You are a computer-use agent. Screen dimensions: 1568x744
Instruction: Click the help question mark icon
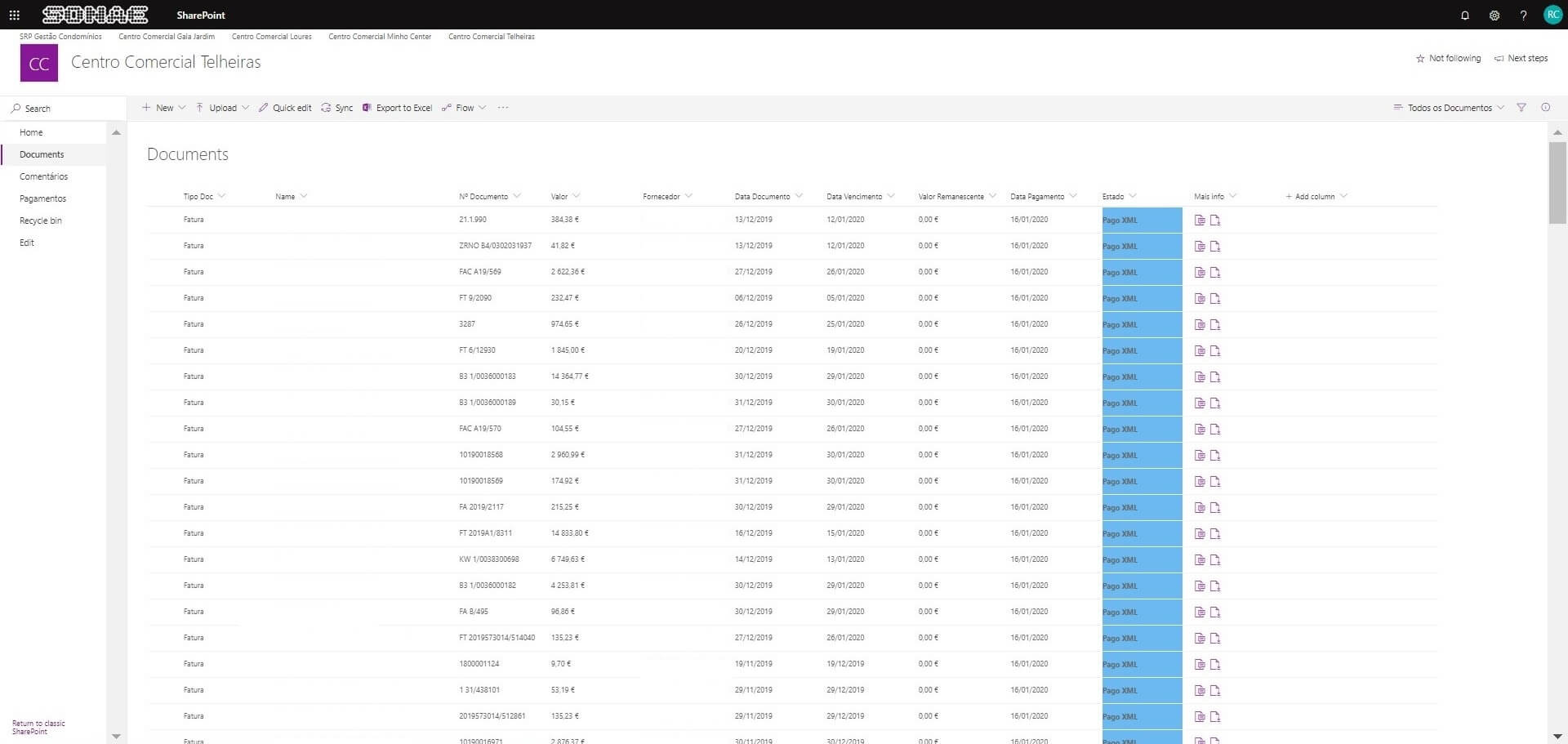coord(1523,15)
